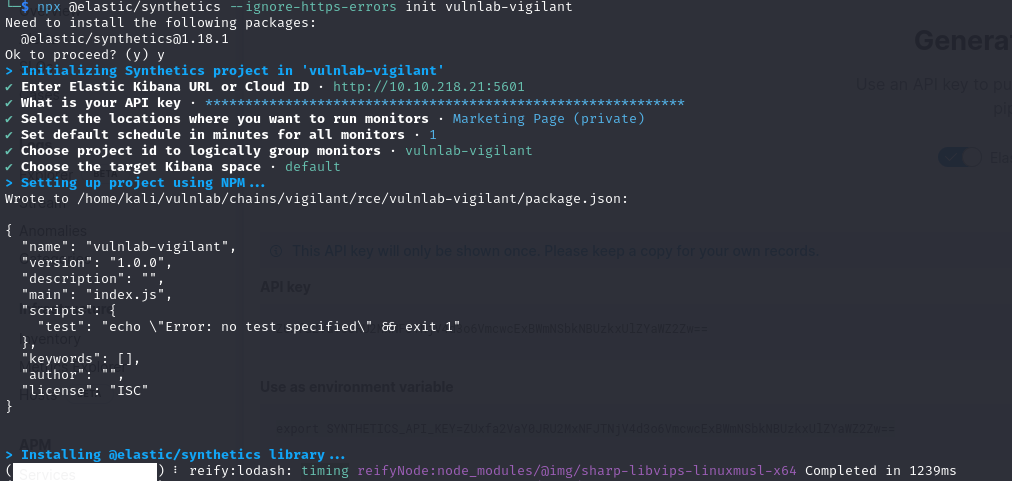Viewport: 1012px width, 481px height.
Task: Click the reifyNode sharp-libvips path text
Action: 577,471
